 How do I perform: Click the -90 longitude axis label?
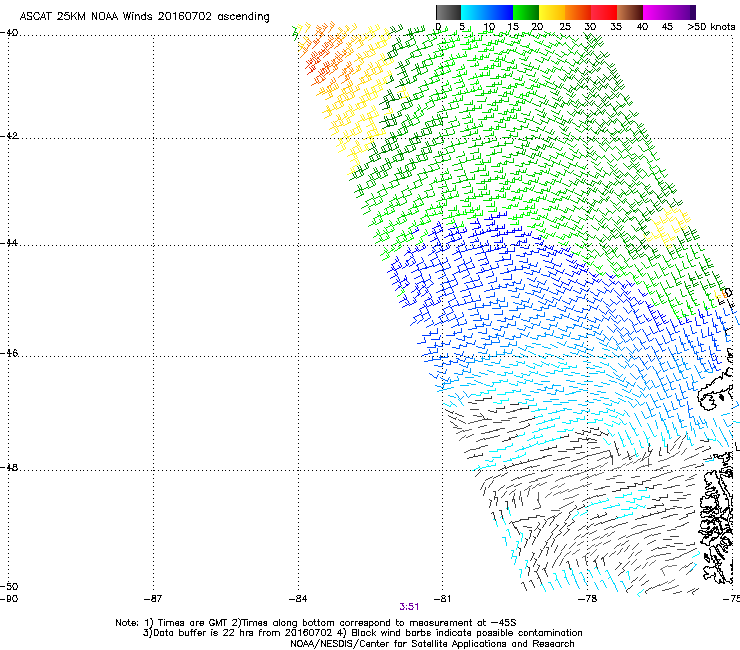click(9, 599)
